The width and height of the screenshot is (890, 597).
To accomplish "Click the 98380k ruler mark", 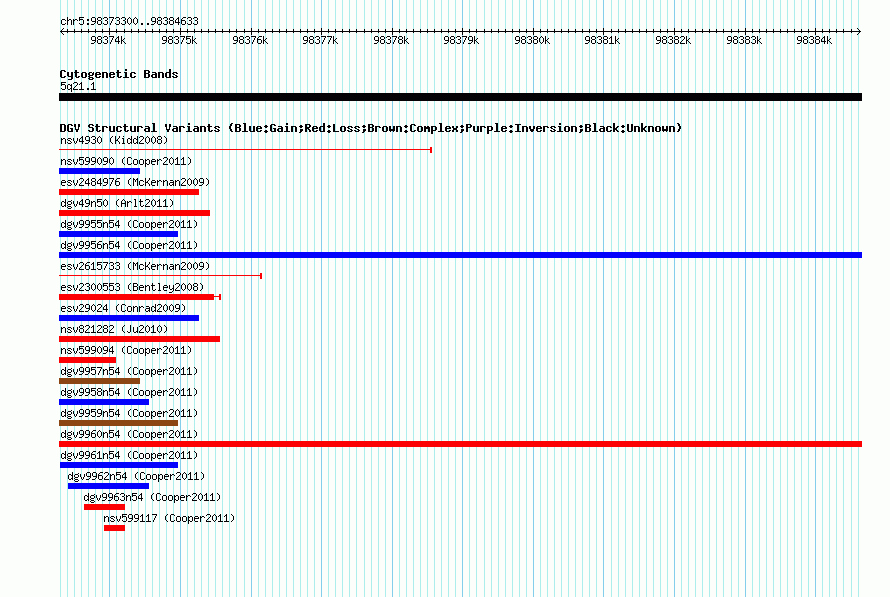I will click(x=532, y=40).
